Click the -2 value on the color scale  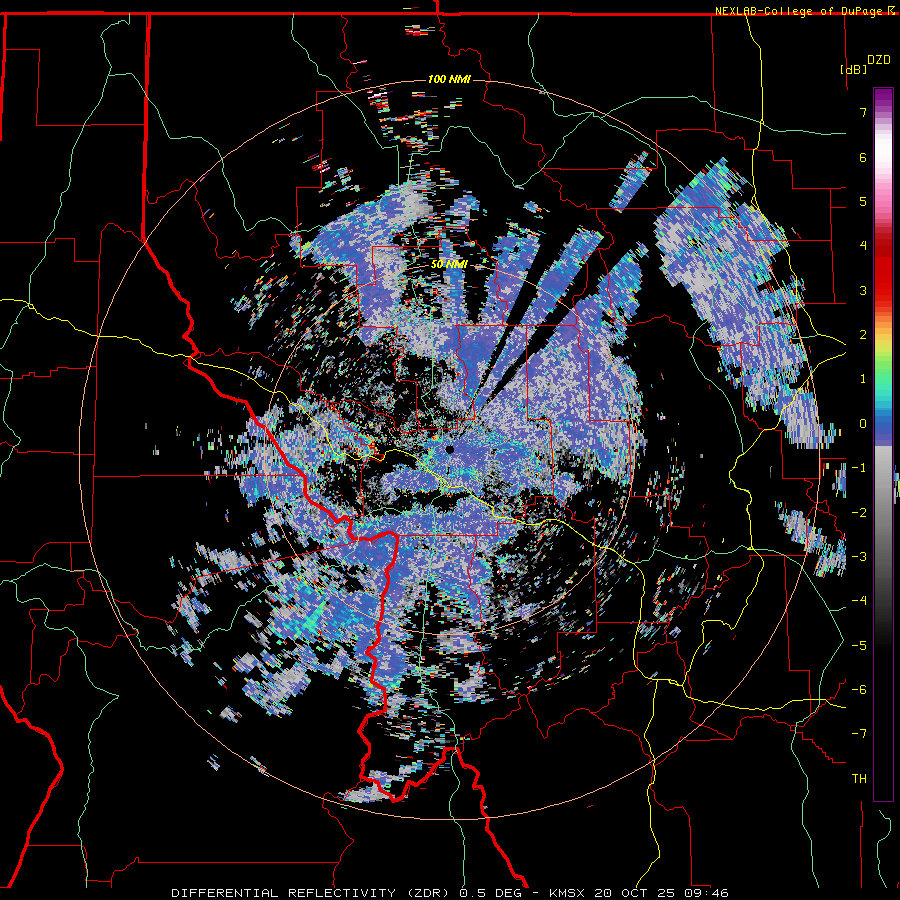pos(859,513)
